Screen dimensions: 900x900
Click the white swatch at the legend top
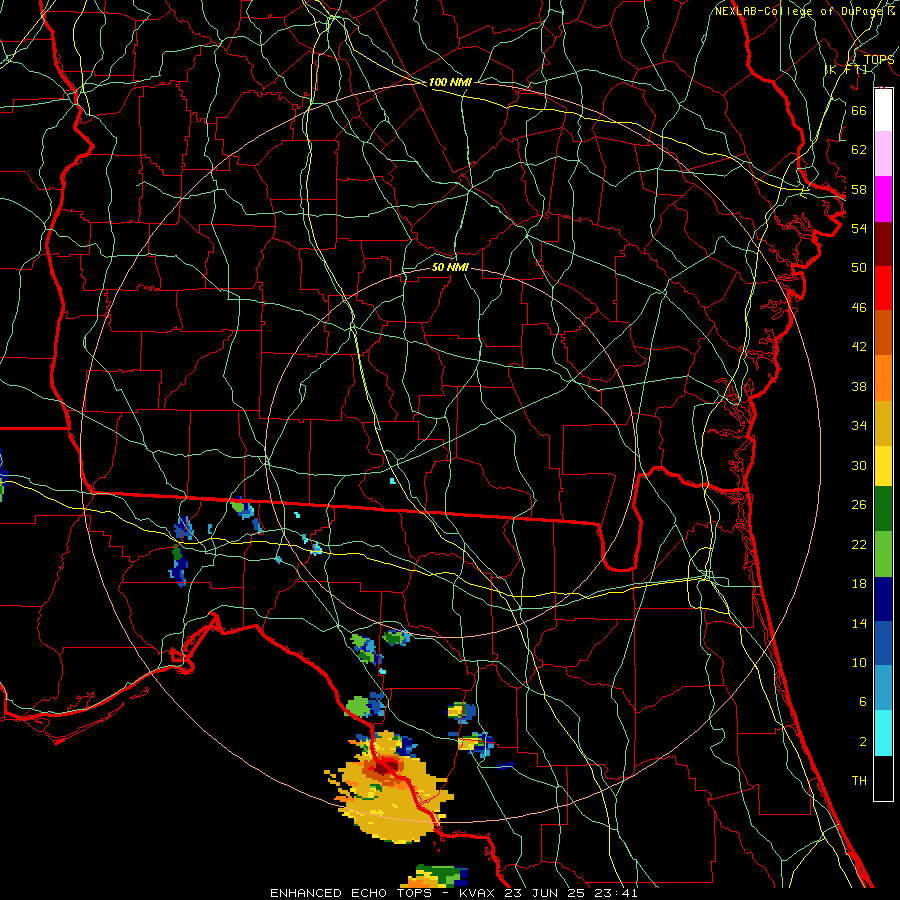pos(883,110)
